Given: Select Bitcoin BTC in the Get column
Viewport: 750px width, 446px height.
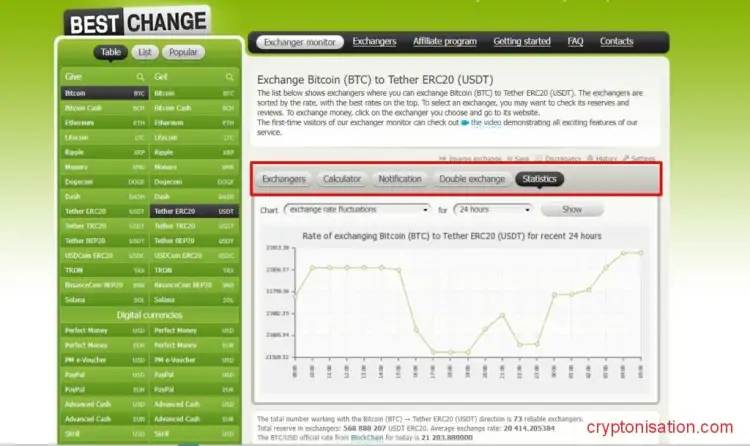Looking at the screenshot, I should click(x=194, y=93).
